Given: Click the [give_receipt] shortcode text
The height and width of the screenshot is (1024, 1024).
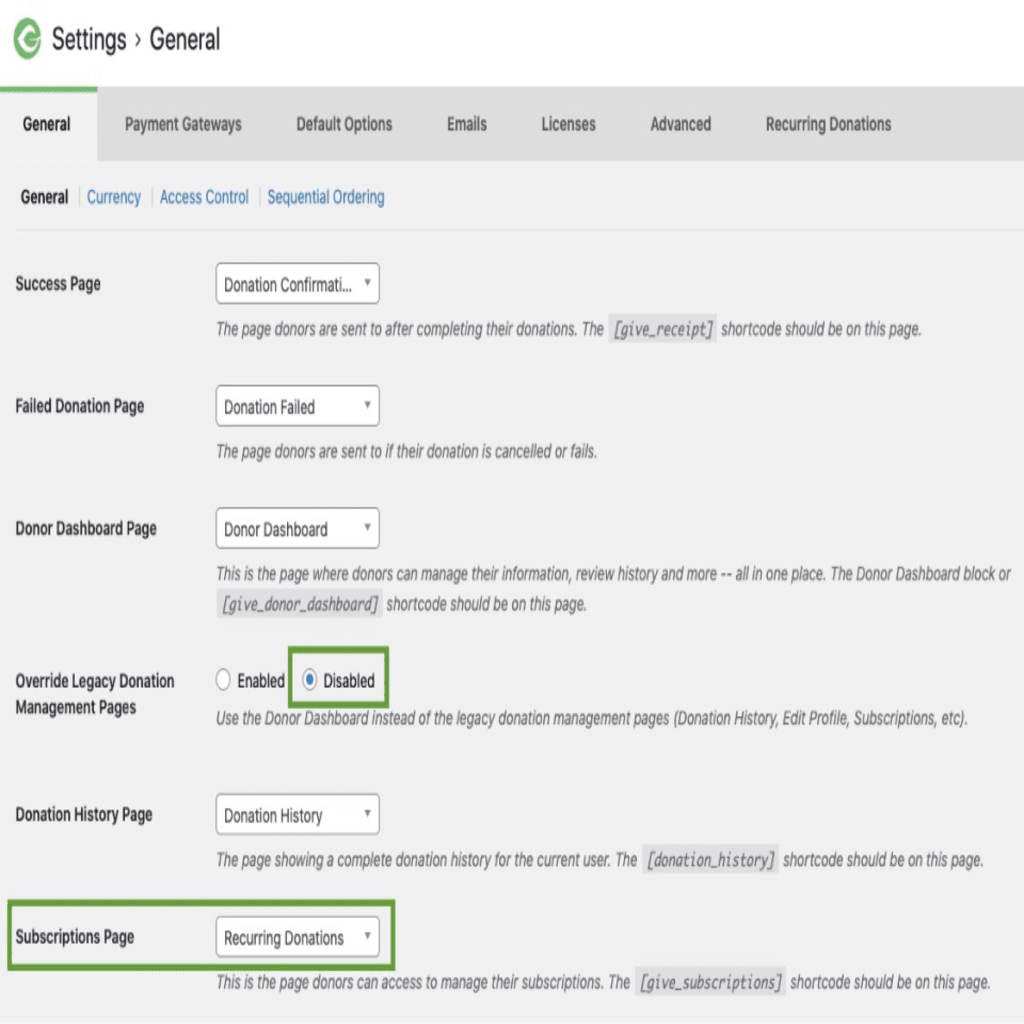Looking at the screenshot, I should [662, 328].
